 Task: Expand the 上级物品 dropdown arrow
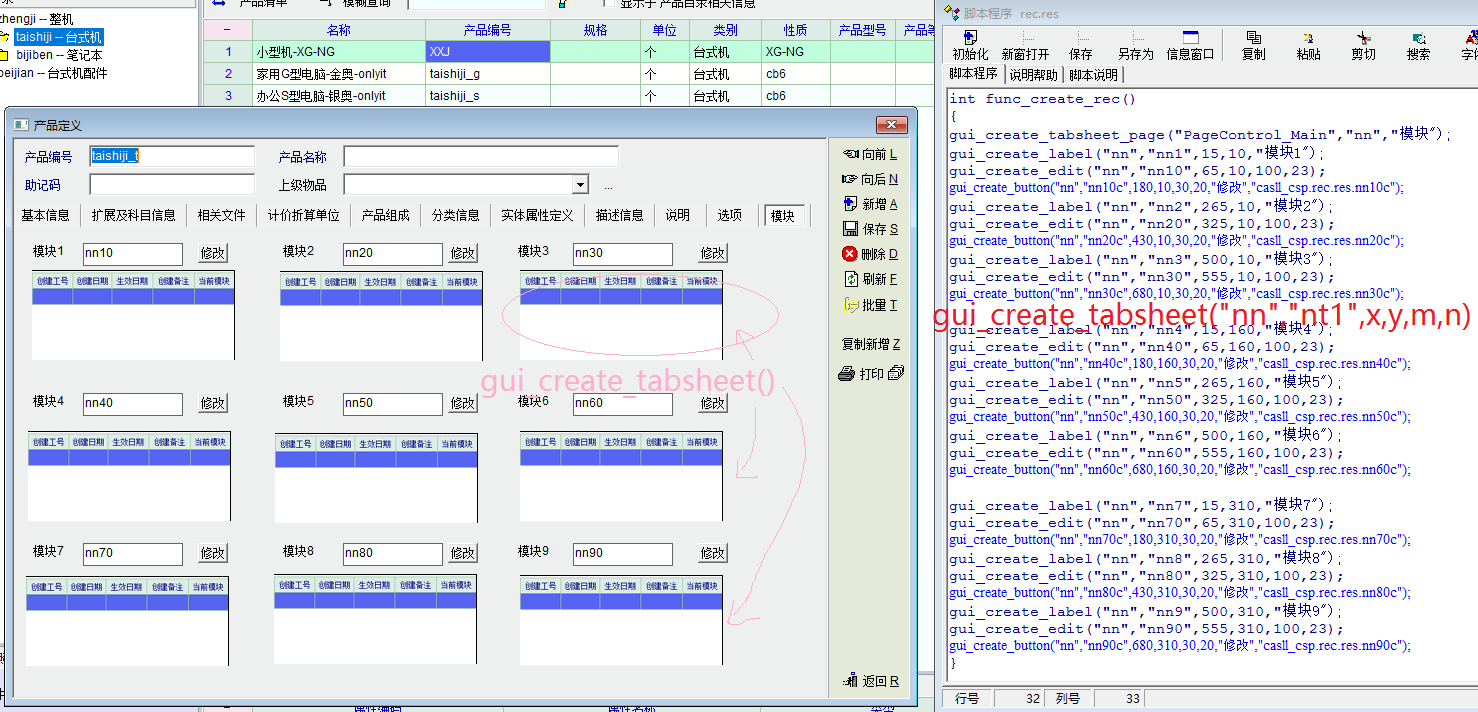pyautogui.click(x=580, y=185)
